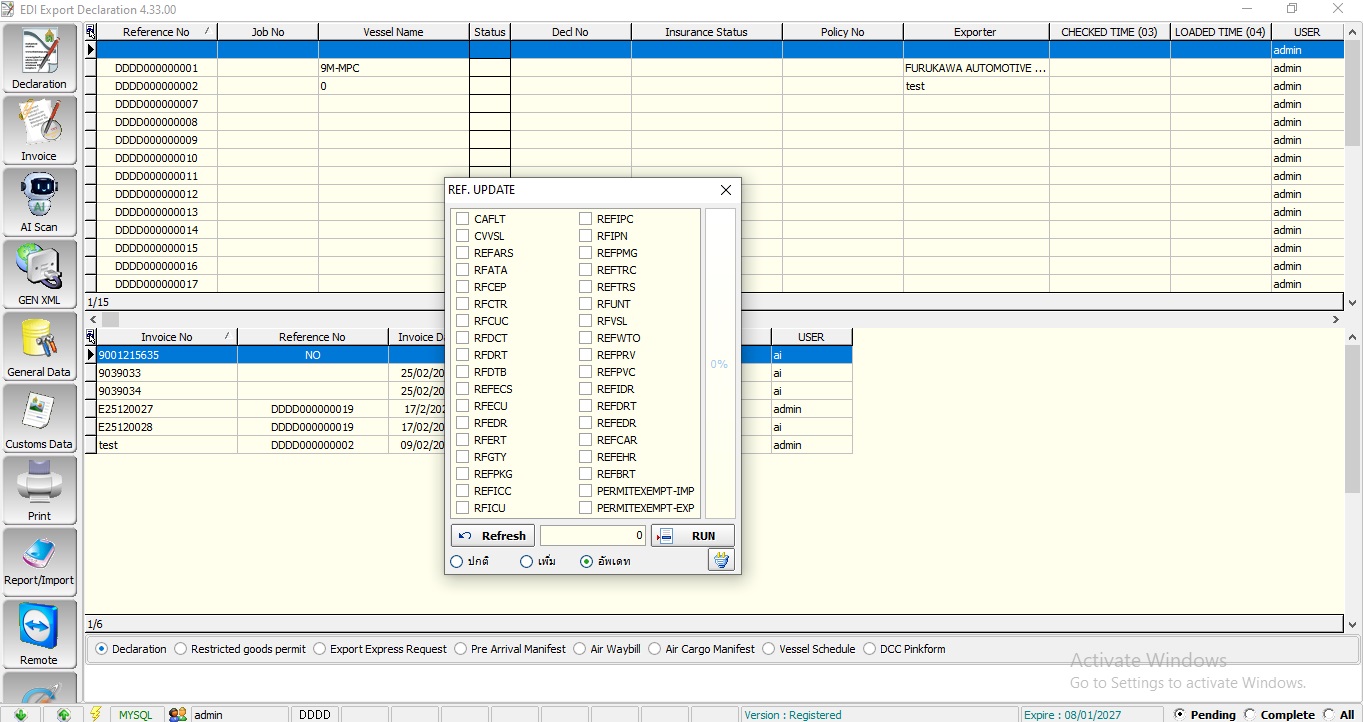Sort by Reference No column header
The image size is (1363, 722).
point(156,32)
